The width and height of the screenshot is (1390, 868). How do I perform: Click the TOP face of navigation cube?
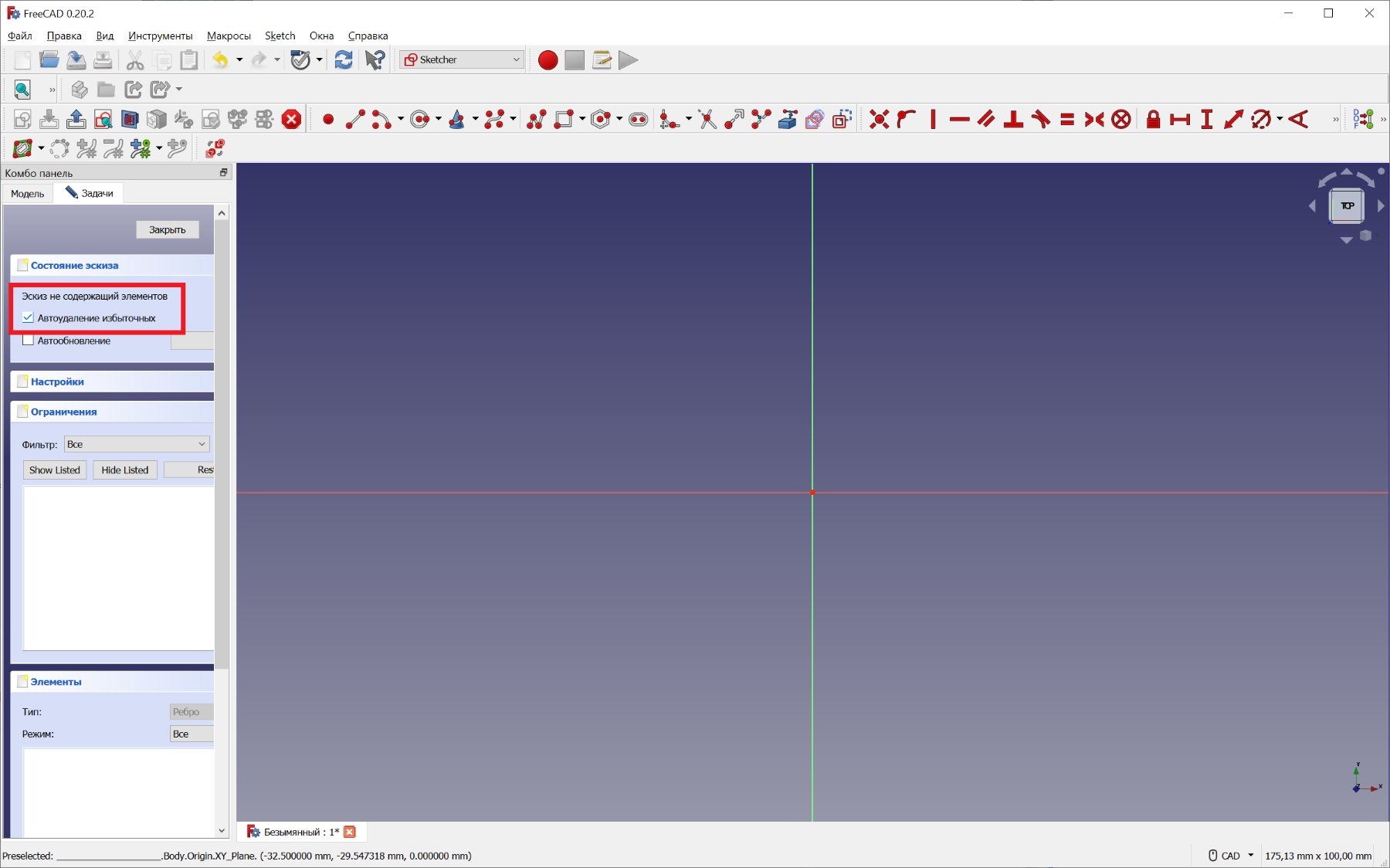(1347, 205)
